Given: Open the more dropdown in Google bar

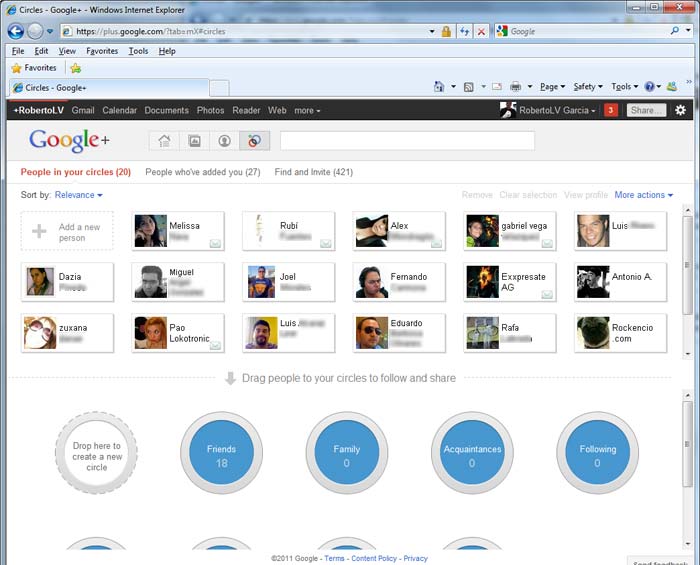Looking at the screenshot, I should pos(307,110).
